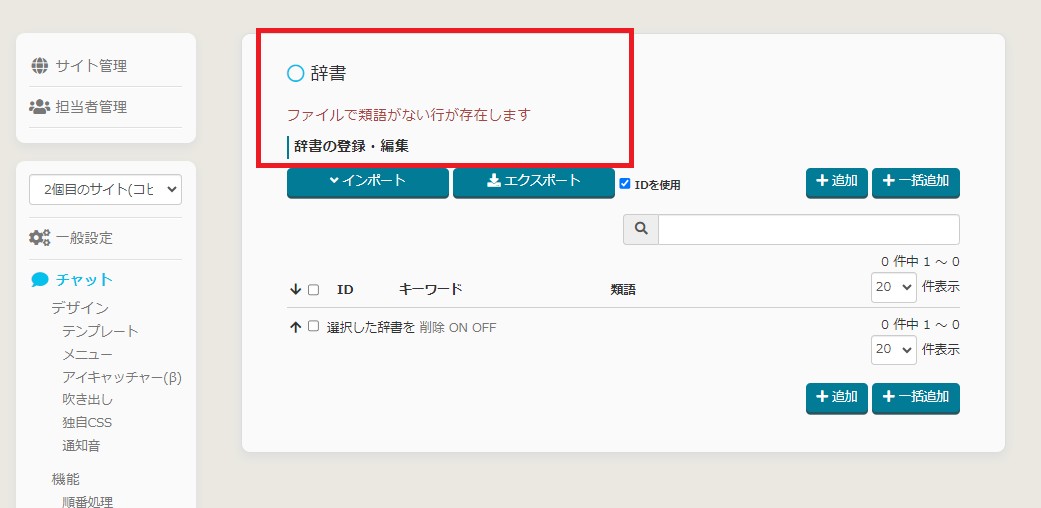Open テンプレート in the sidebar menu

(100, 331)
